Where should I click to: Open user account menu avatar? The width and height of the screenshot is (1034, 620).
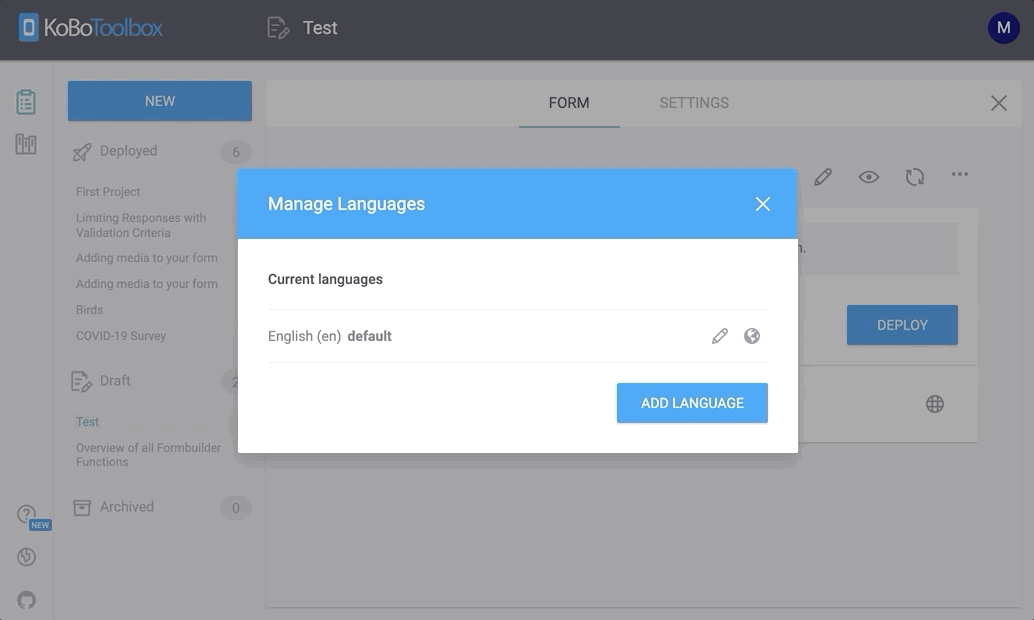click(x=1003, y=28)
